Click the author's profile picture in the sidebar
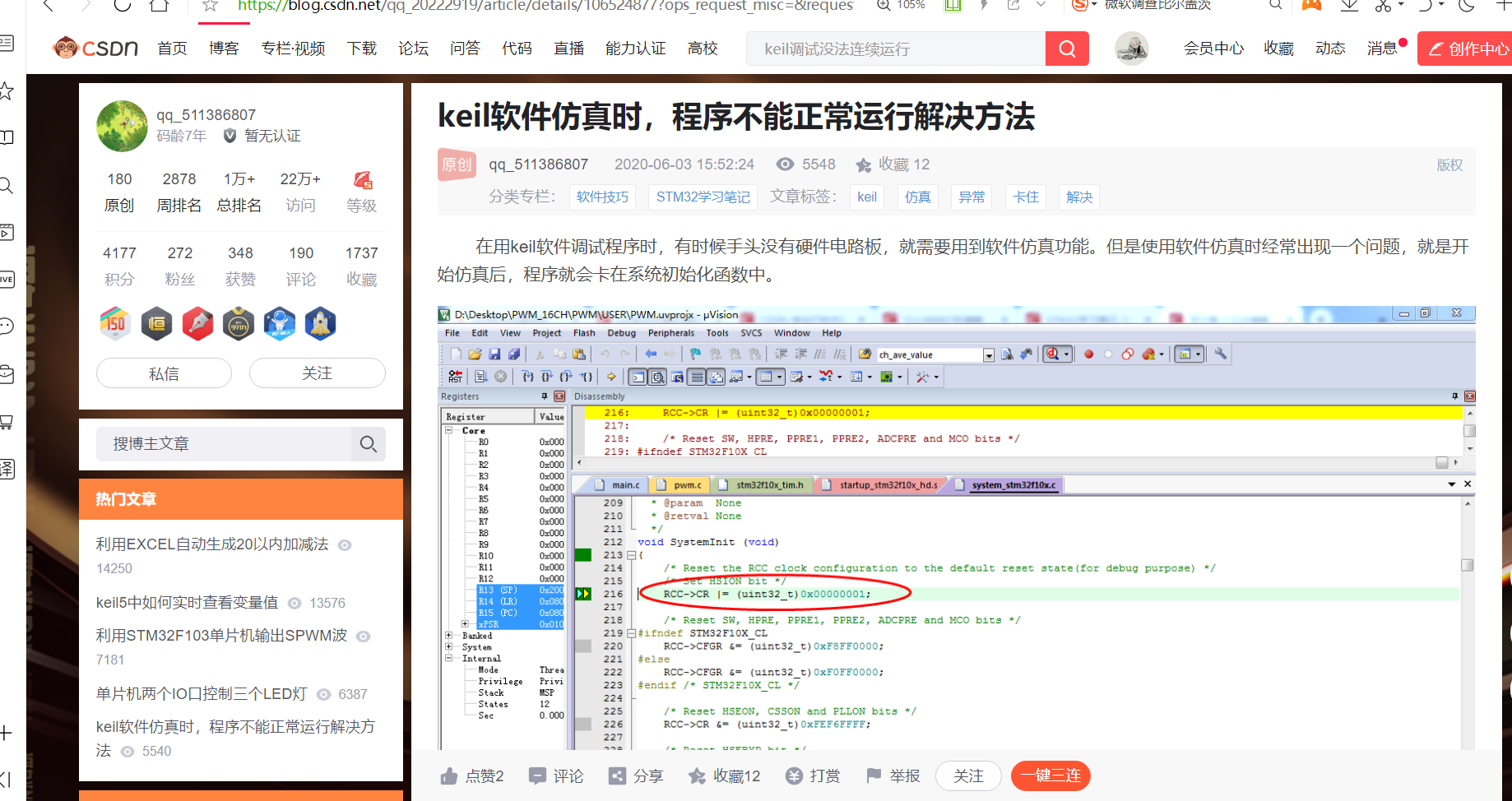The width and height of the screenshot is (1512, 801). pyautogui.click(x=122, y=126)
